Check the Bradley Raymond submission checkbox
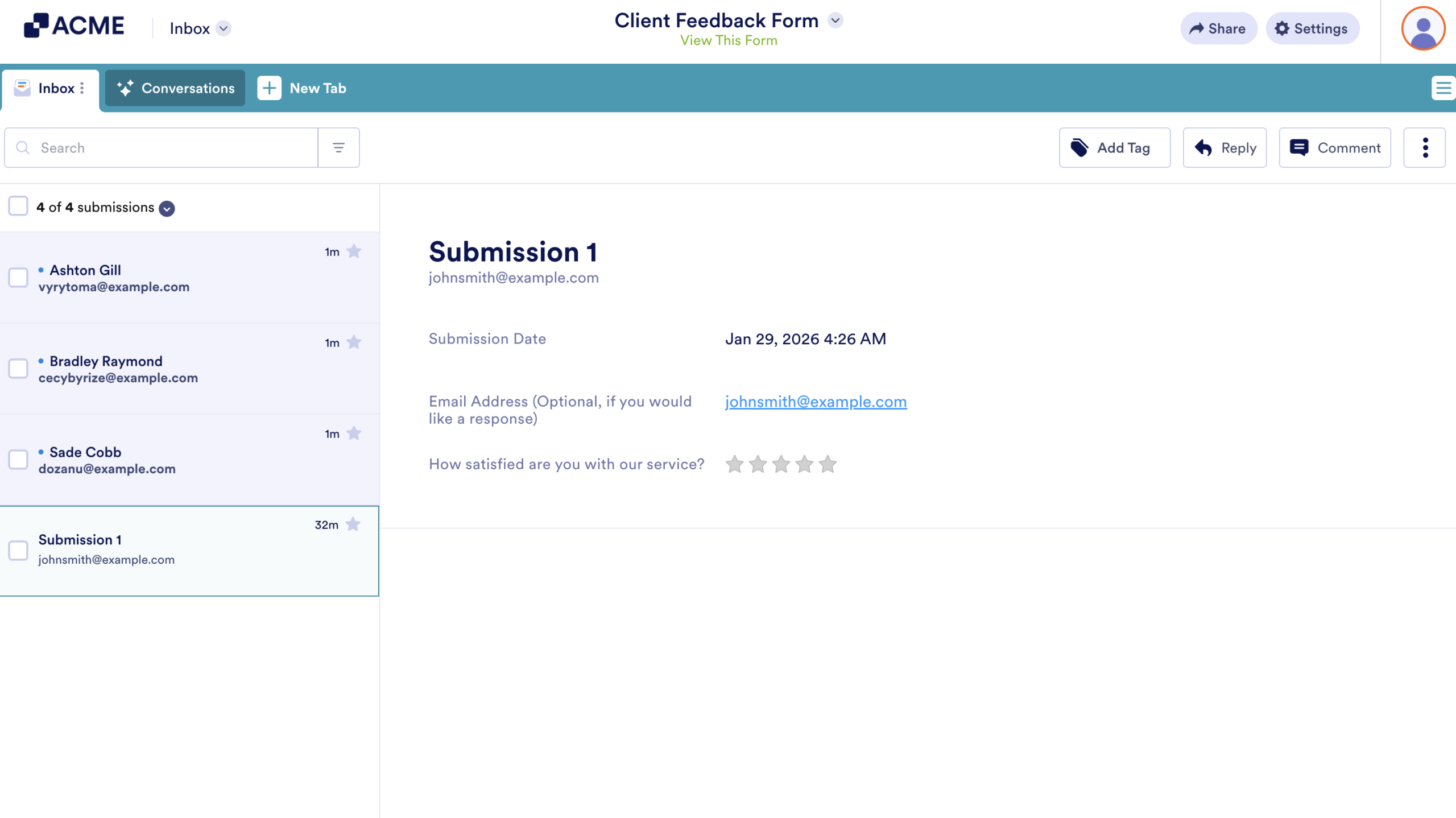The height and width of the screenshot is (818, 1456). pyautogui.click(x=18, y=369)
